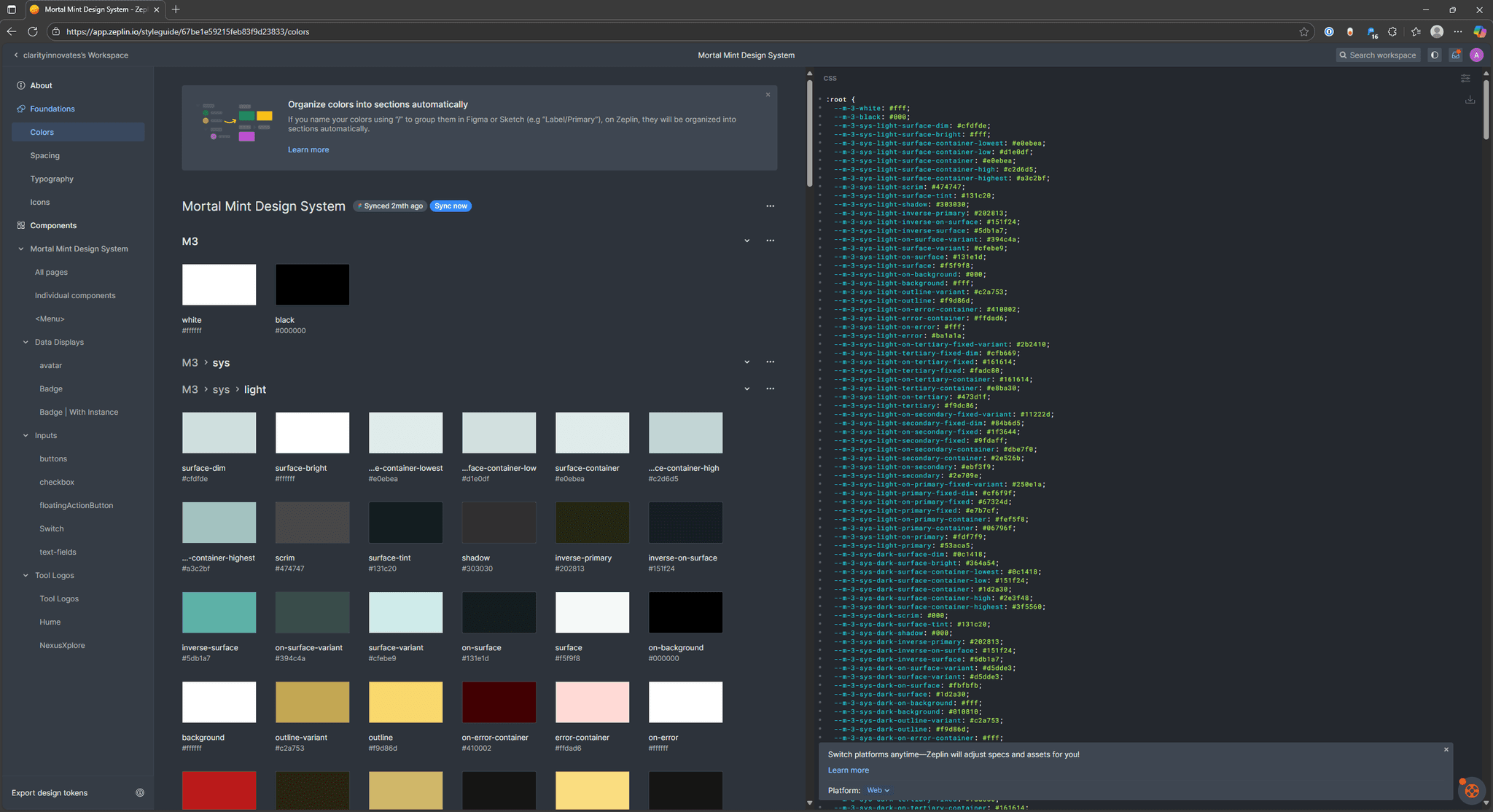Image resolution: width=1493 pixels, height=812 pixels.
Task: Open the Typography section
Action: (52, 179)
